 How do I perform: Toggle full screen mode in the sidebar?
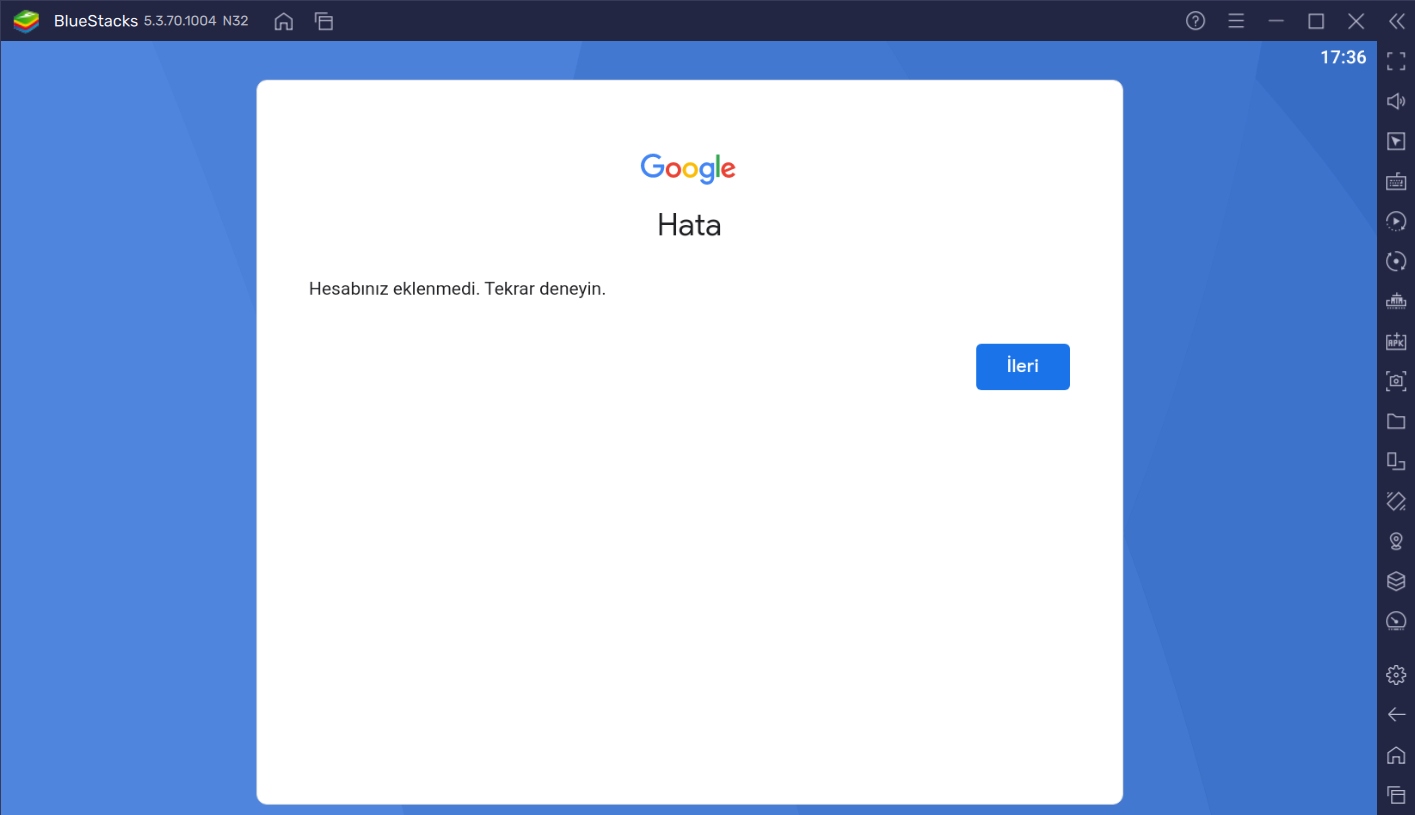[x=1396, y=61]
